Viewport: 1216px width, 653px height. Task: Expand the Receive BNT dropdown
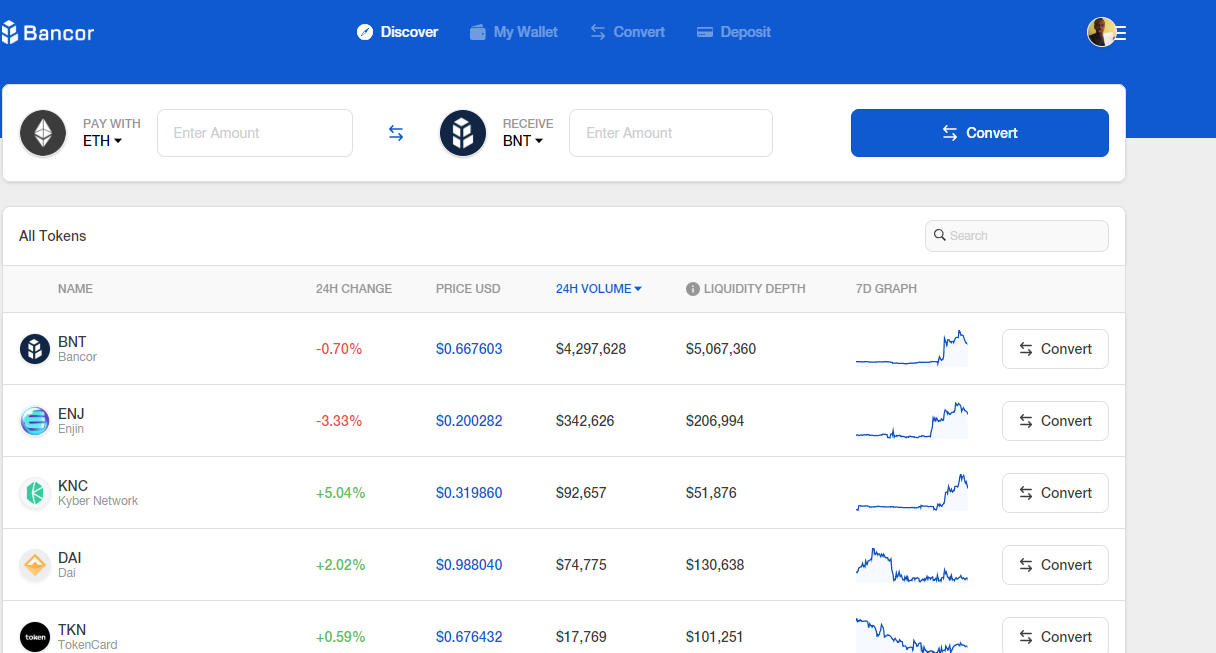pyautogui.click(x=523, y=141)
